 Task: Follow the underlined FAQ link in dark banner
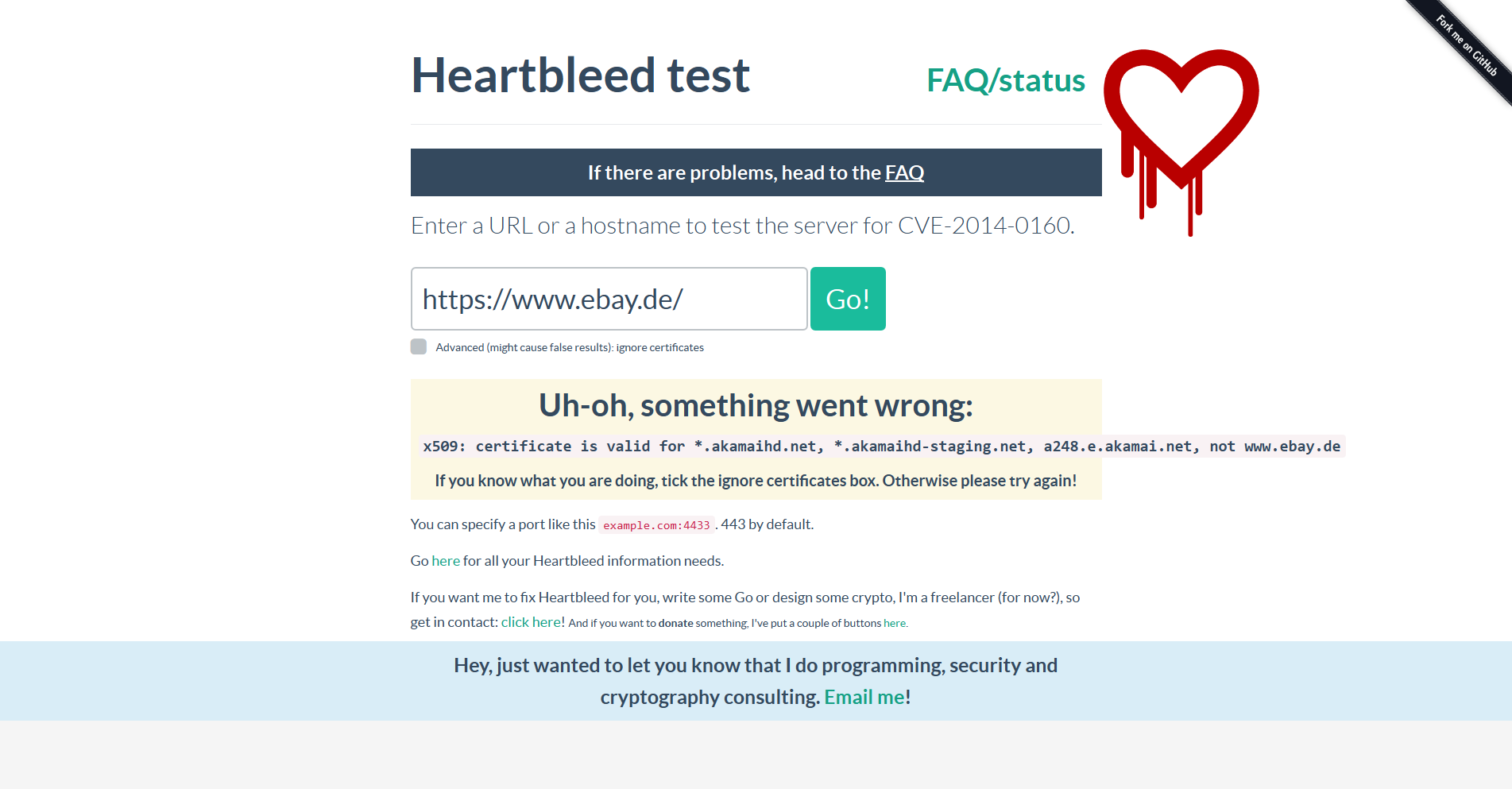pos(904,172)
